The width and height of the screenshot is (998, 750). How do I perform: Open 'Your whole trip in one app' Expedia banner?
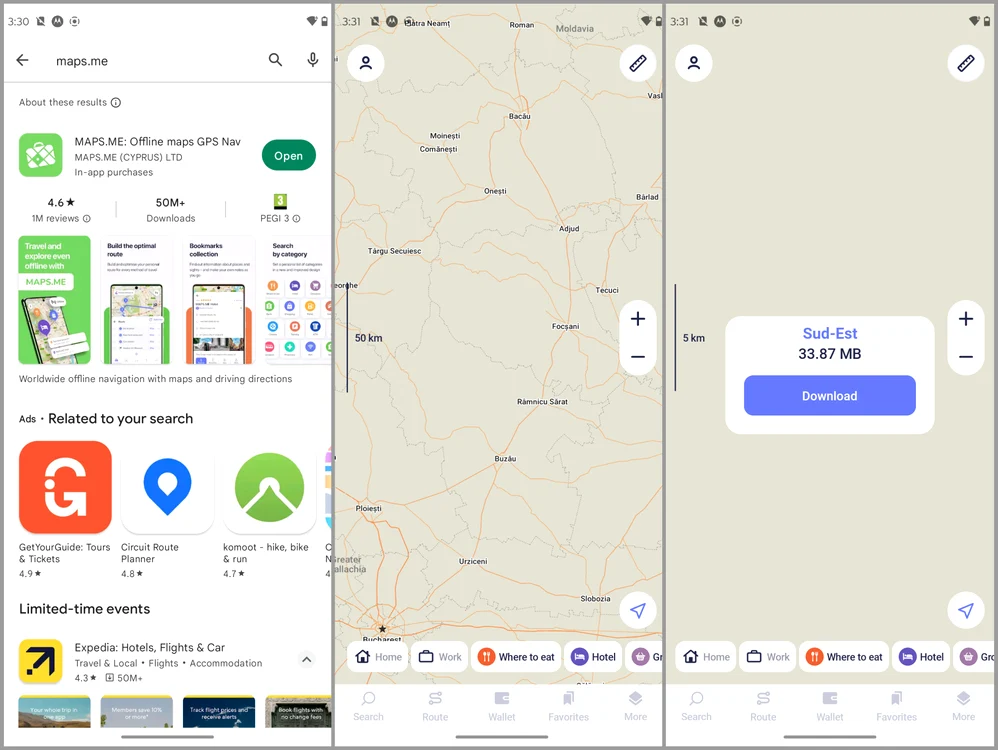click(x=55, y=712)
